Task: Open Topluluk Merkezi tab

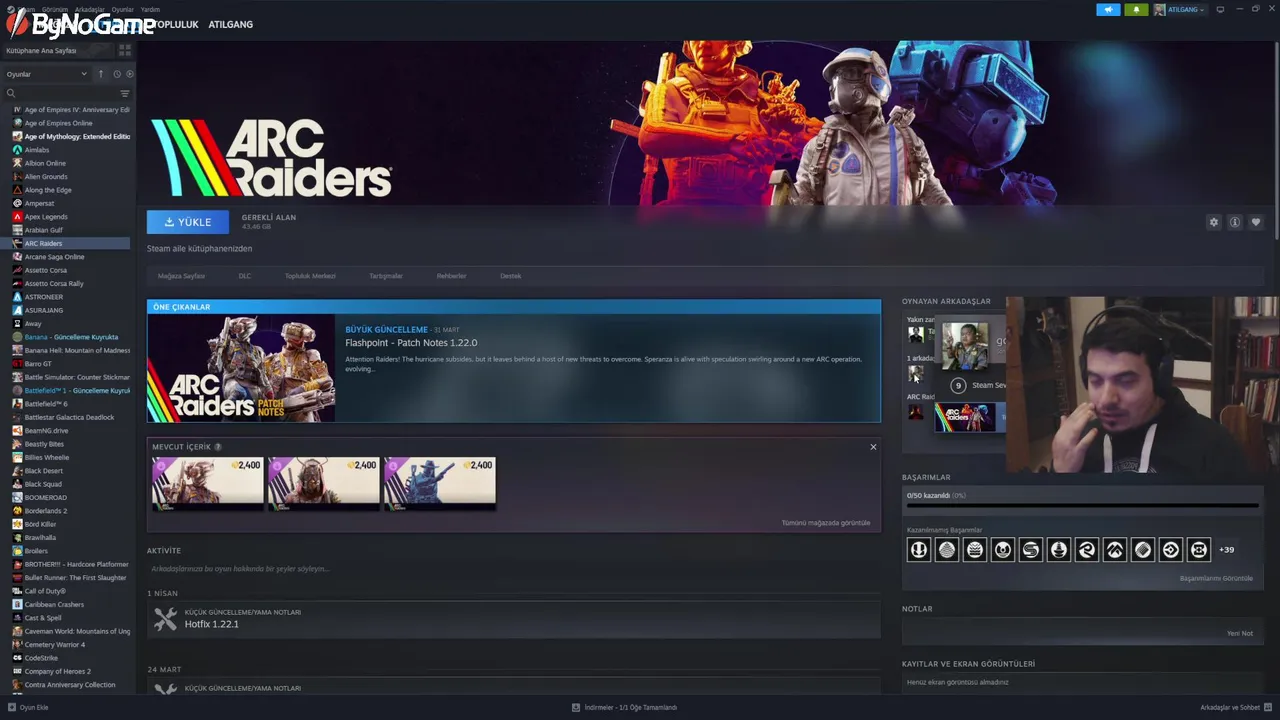Action: coord(310,276)
